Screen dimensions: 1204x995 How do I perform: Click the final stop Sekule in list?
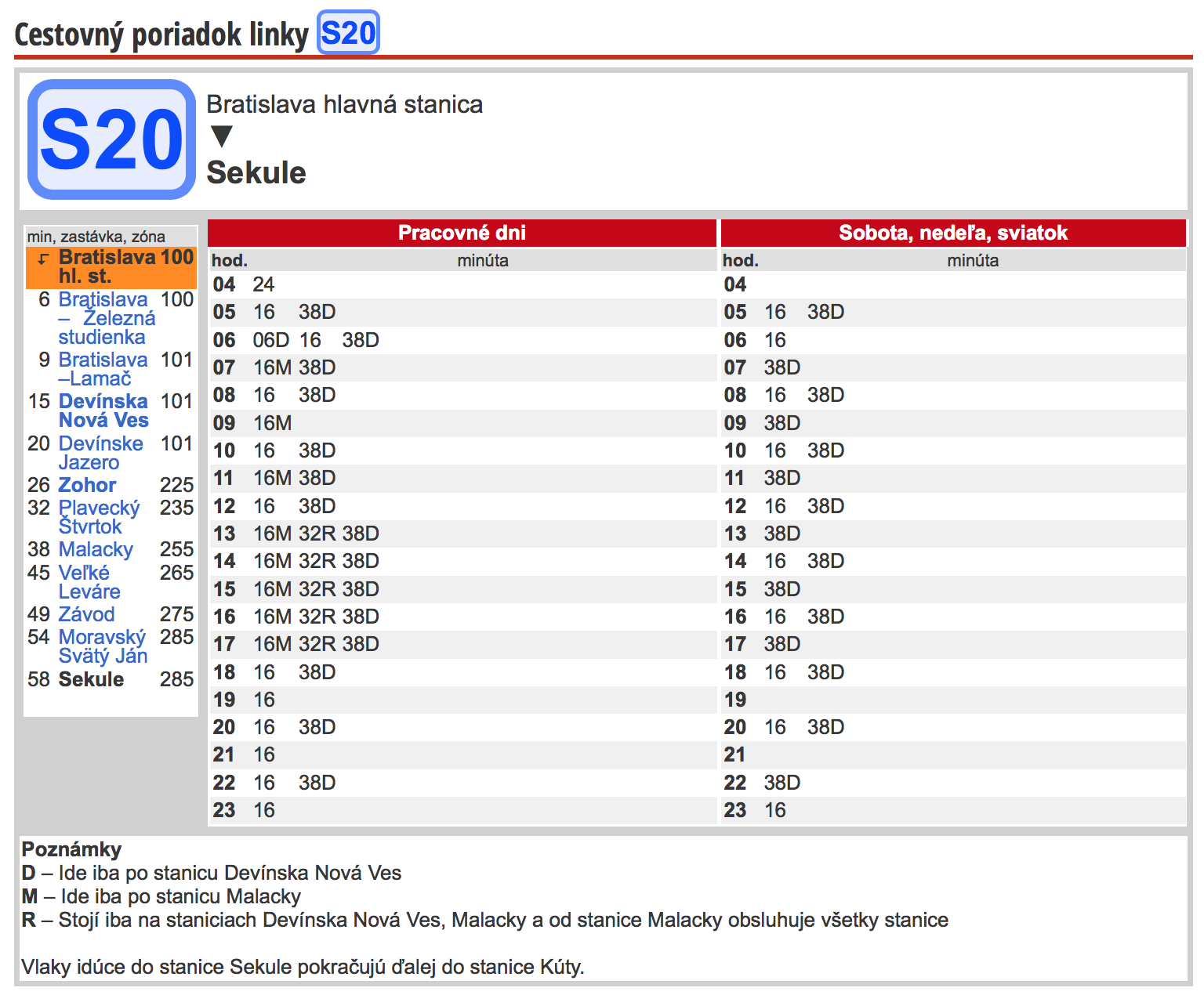pos(91,679)
